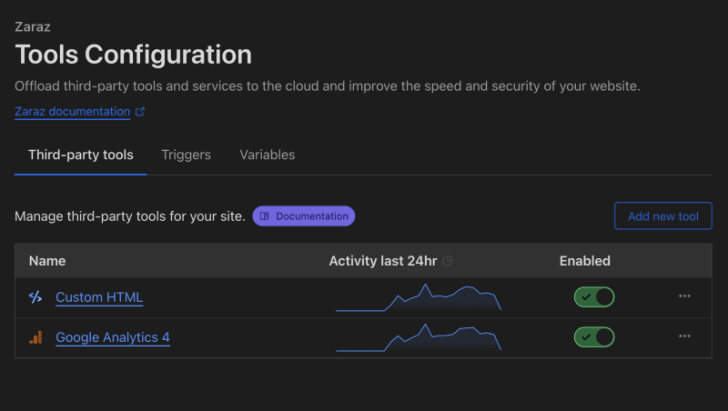Viewport: 728px width, 411px height.
Task: Click the Zaraz breadcrumb label
Action: pyautogui.click(x=32, y=26)
